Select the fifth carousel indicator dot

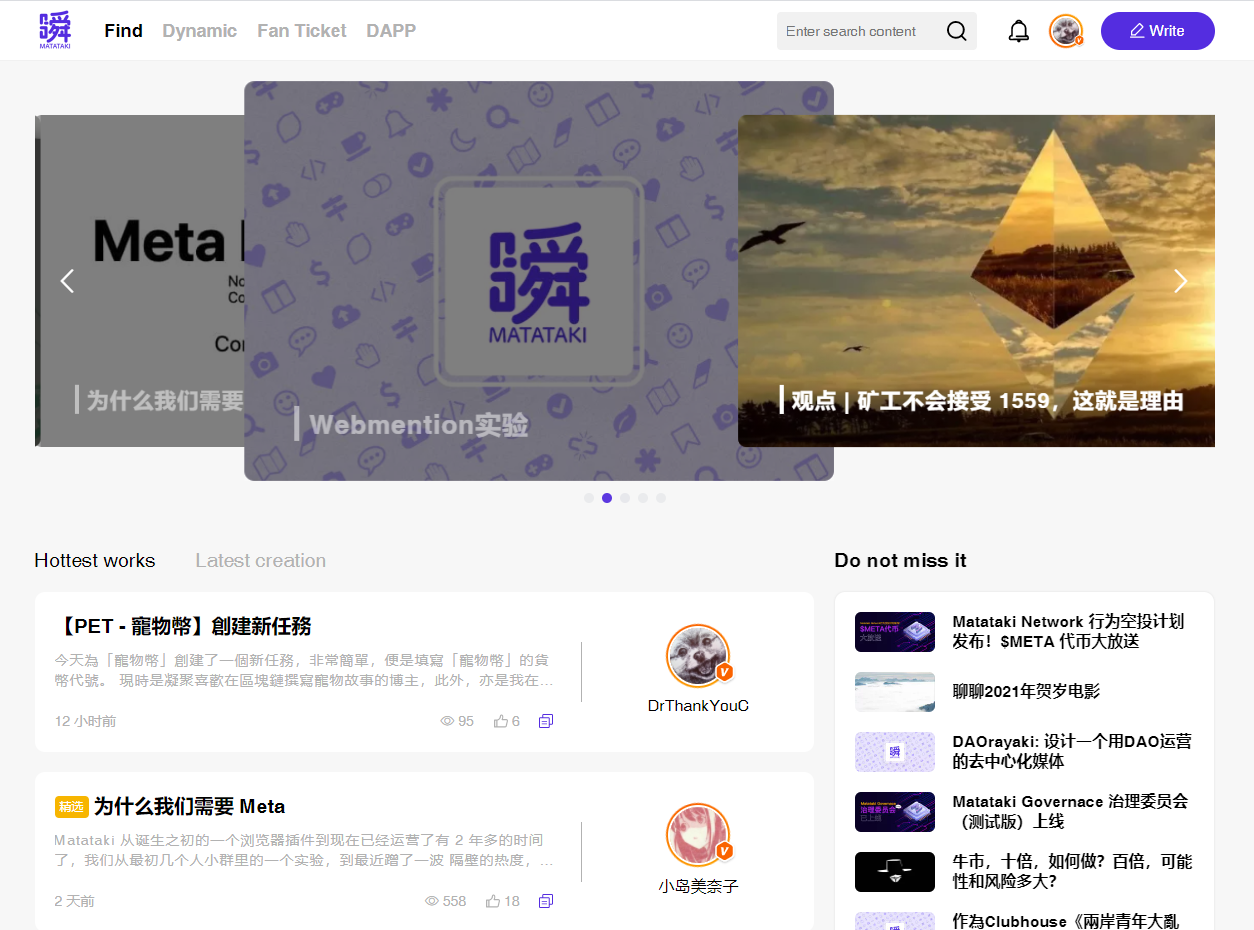pos(661,498)
